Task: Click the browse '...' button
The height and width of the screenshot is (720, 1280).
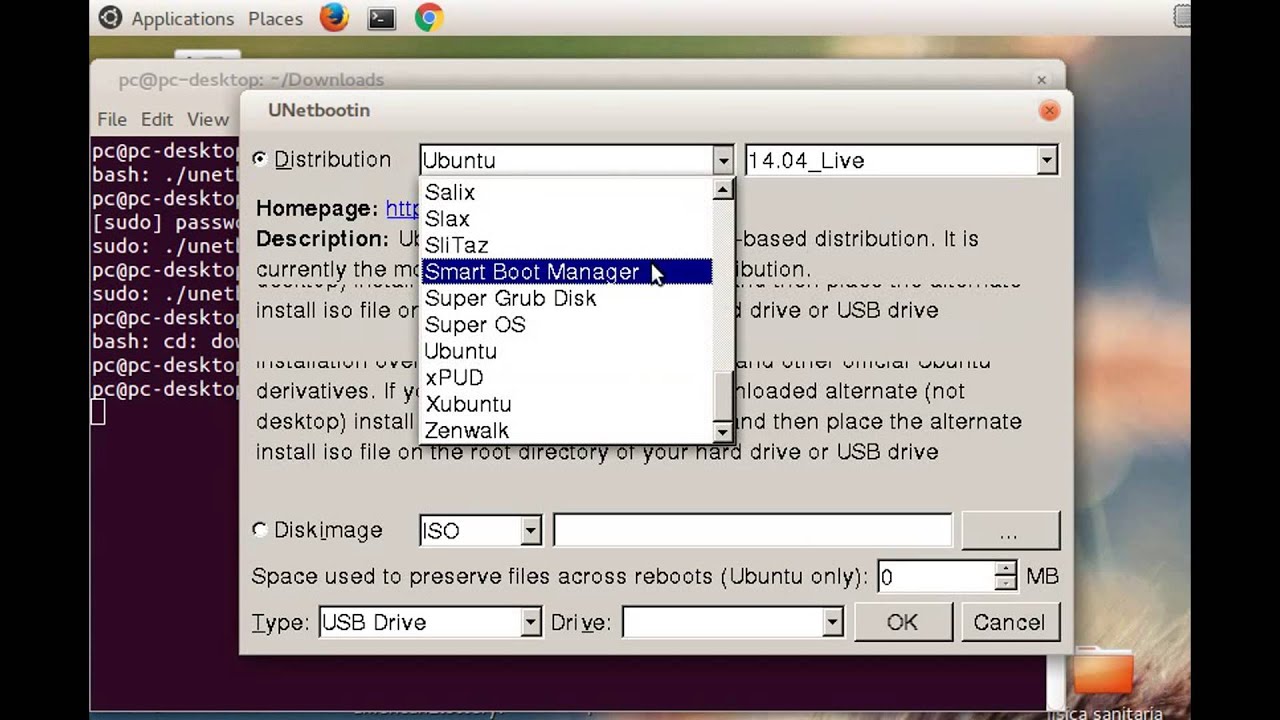Action: tap(1010, 531)
